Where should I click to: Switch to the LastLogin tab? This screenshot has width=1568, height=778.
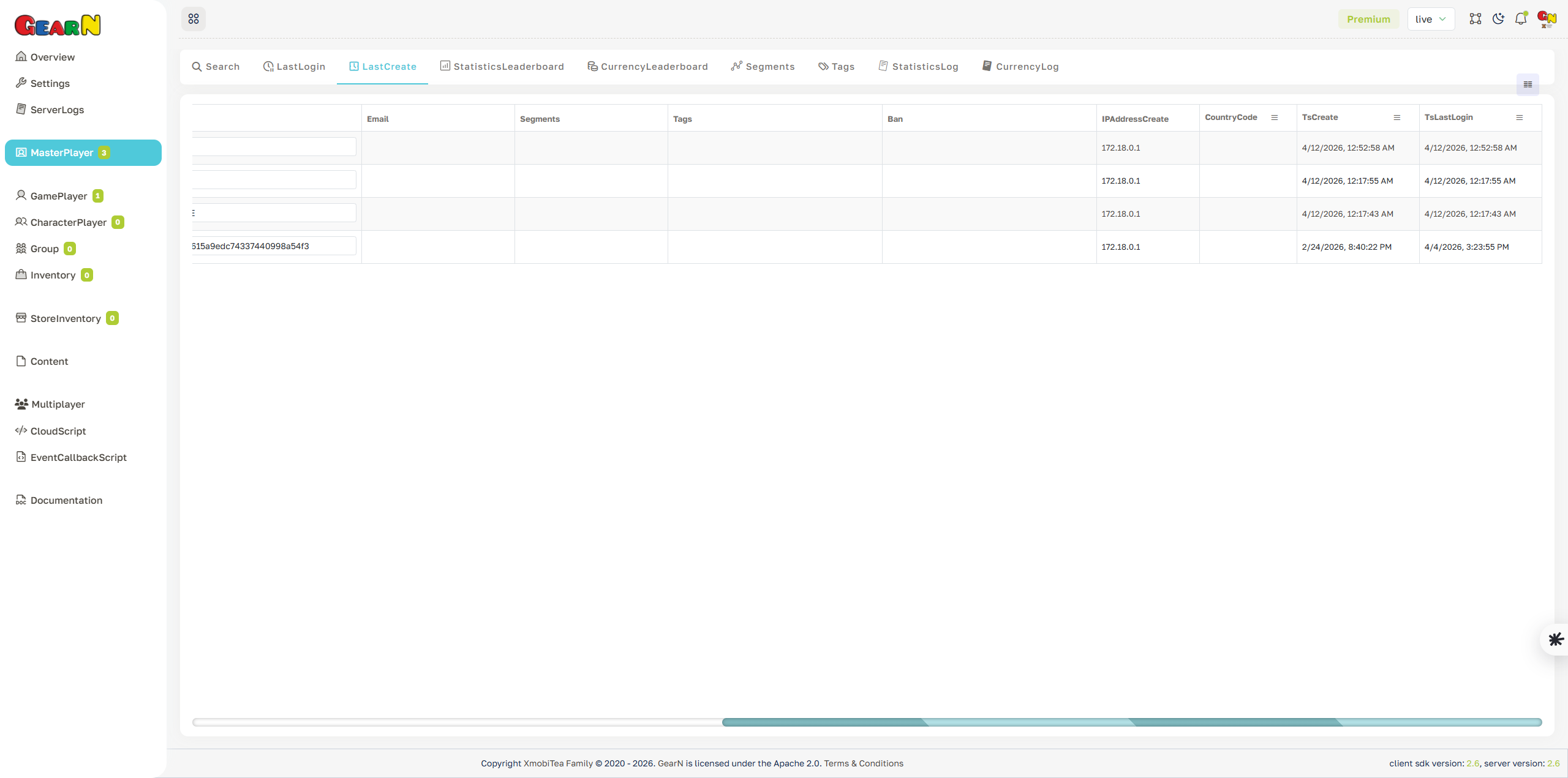point(293,66)
